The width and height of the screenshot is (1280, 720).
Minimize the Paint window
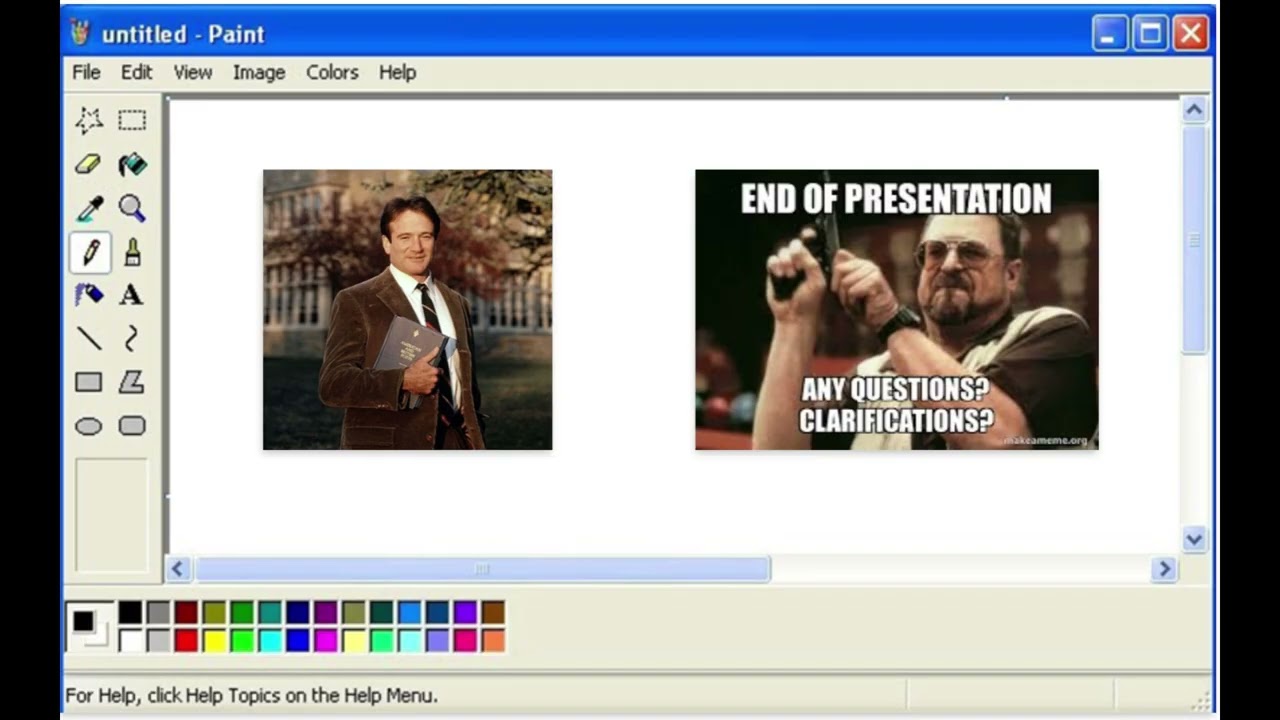click(1109, 34)
